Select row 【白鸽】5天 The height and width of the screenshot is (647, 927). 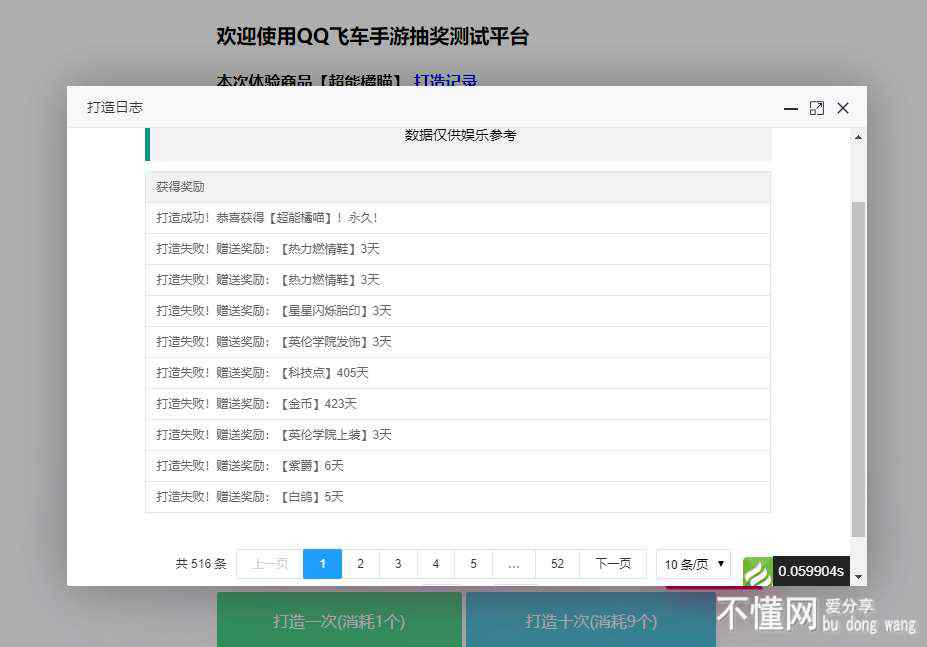tap(458, 497)
